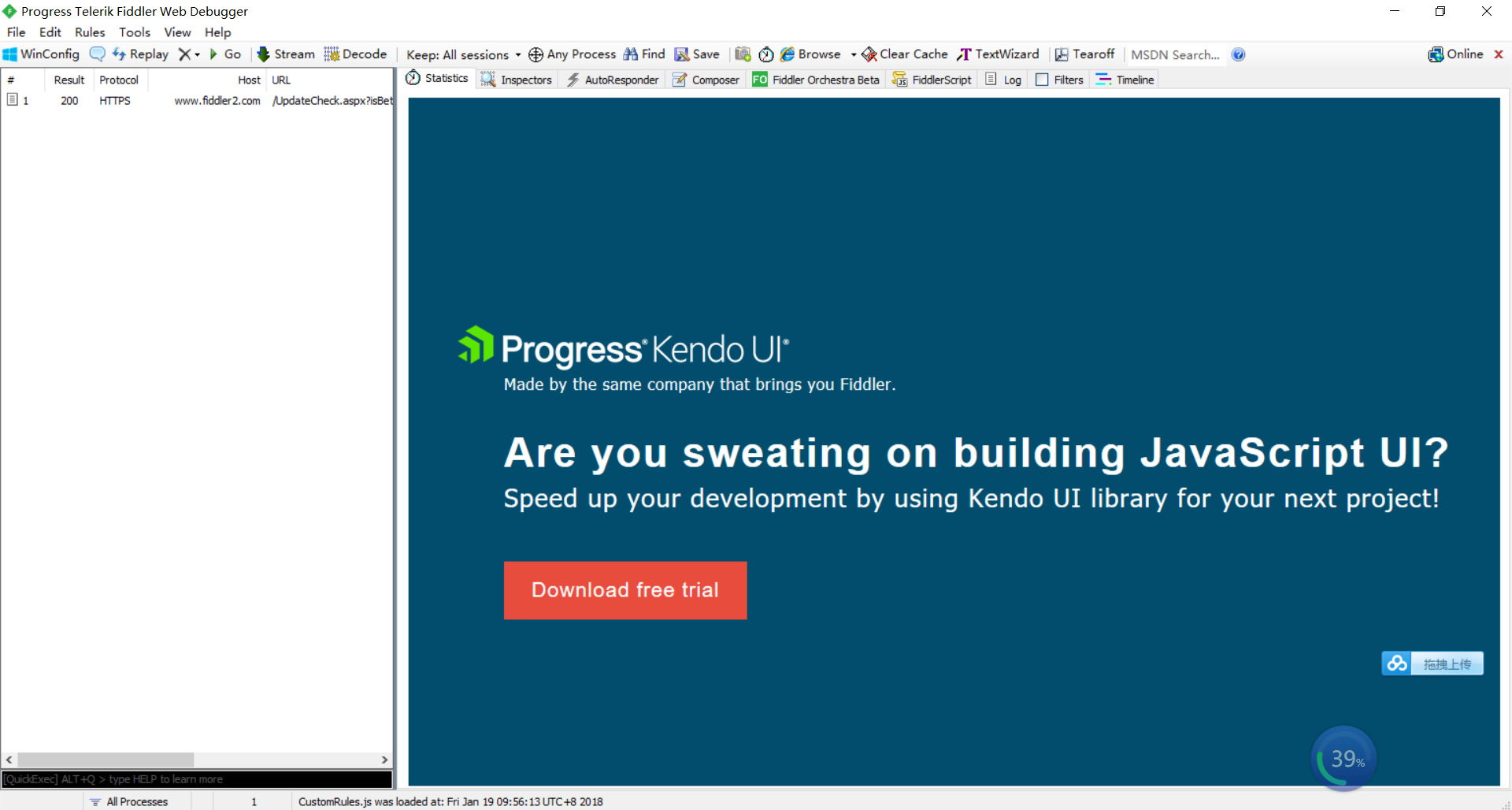The image size is (1512, 810).
Task: Open the TextWizard tool
Action: coord(998,54)
